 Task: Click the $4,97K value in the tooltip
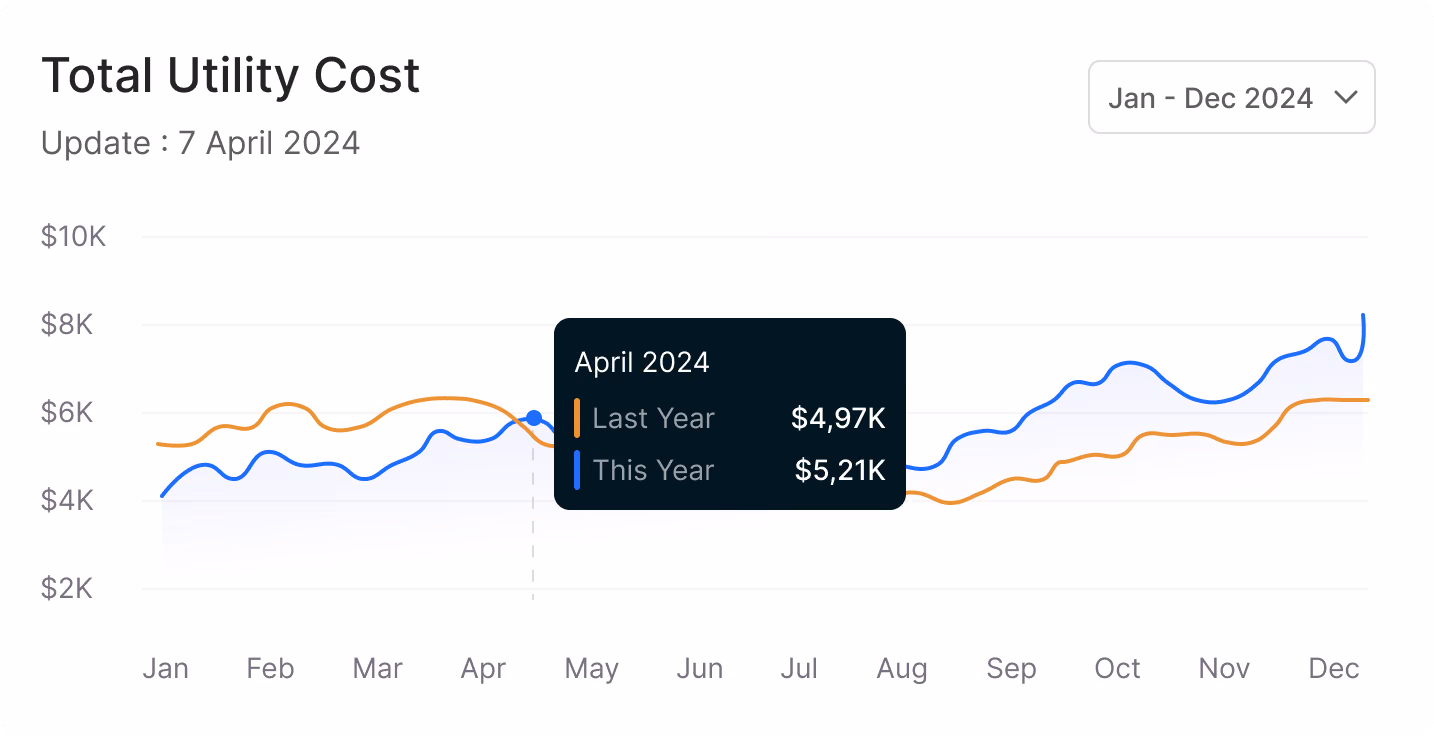click(838, 418)
